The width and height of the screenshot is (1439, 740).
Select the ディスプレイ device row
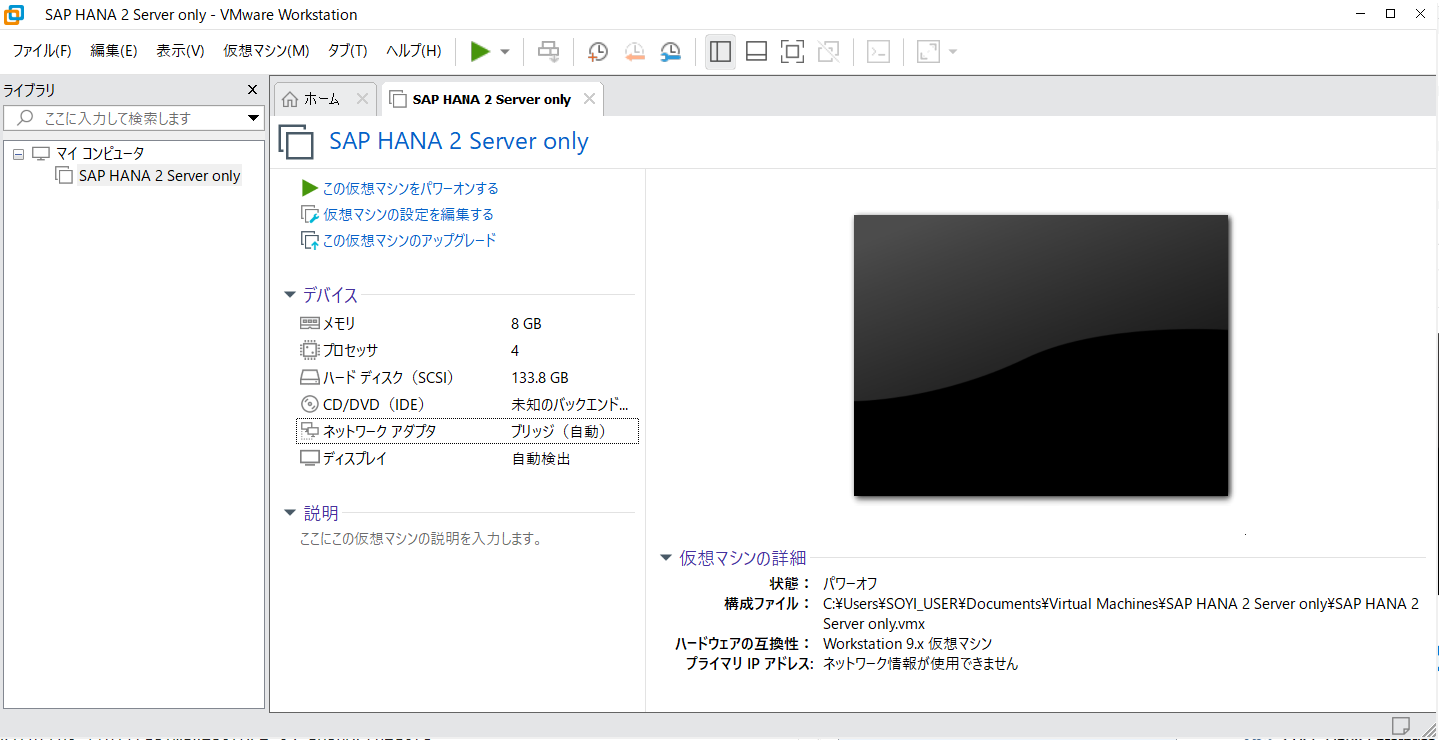467,459
